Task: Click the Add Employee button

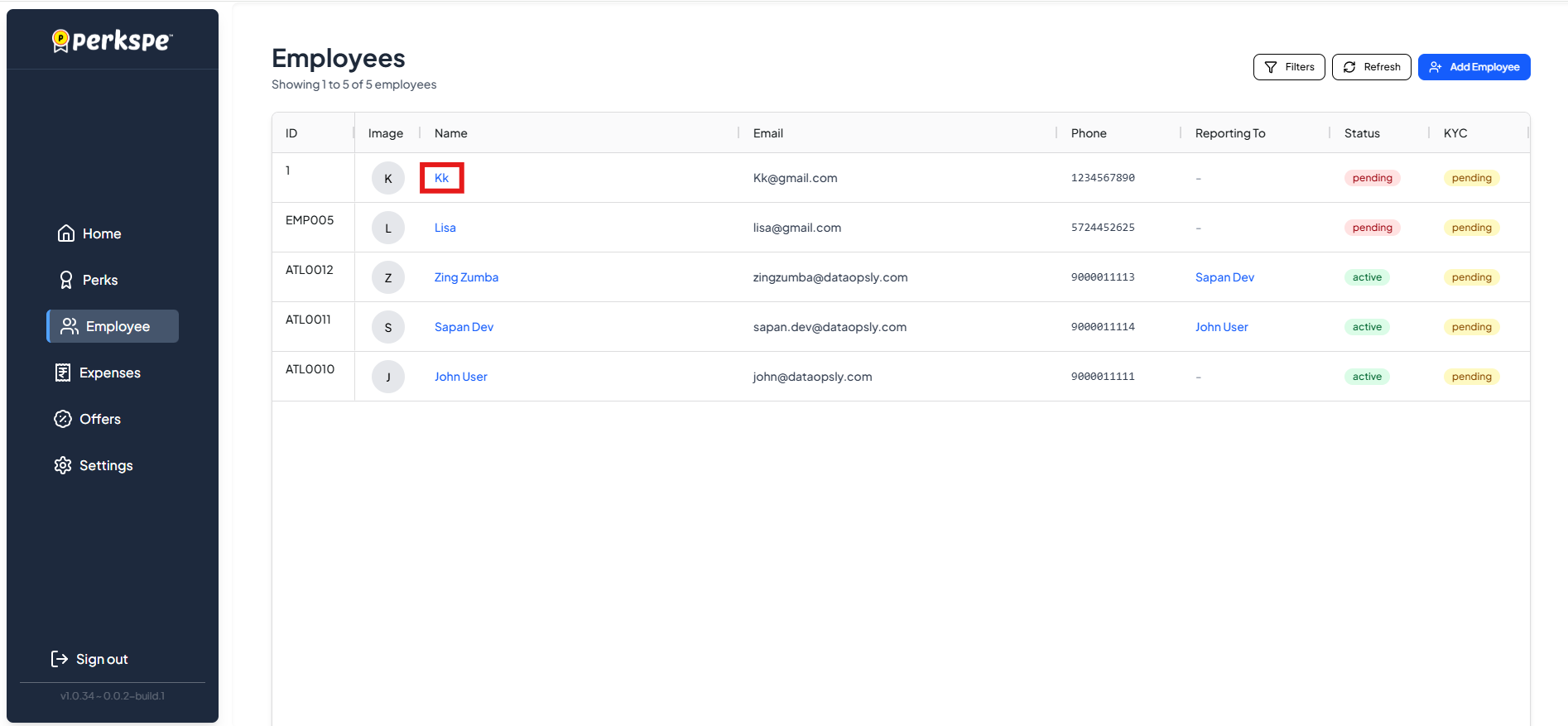Action: coord(1474,67)
